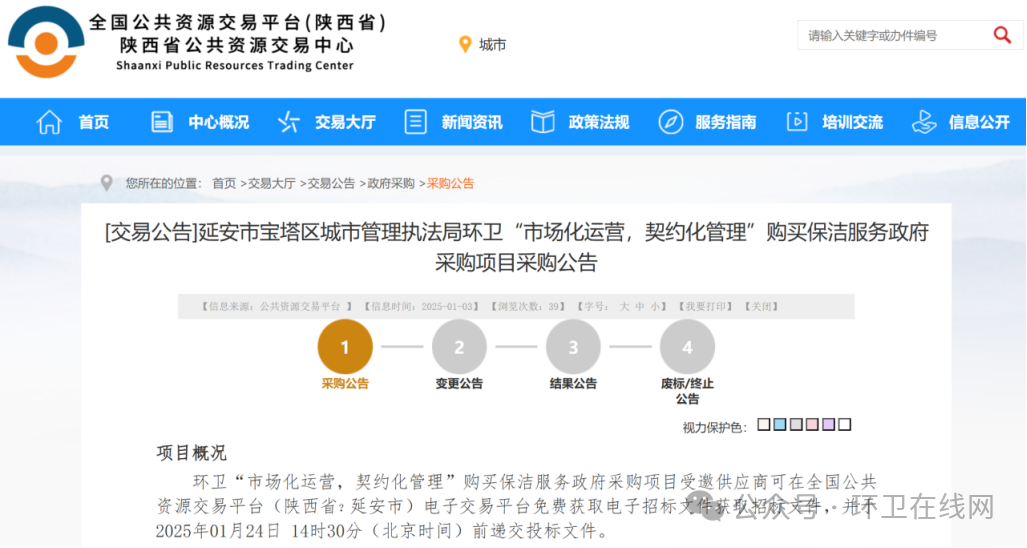This screenshot has height=548, width=1027.
Task: Select step 3 结果公告 circle
Action: click(x=573, y=347)
